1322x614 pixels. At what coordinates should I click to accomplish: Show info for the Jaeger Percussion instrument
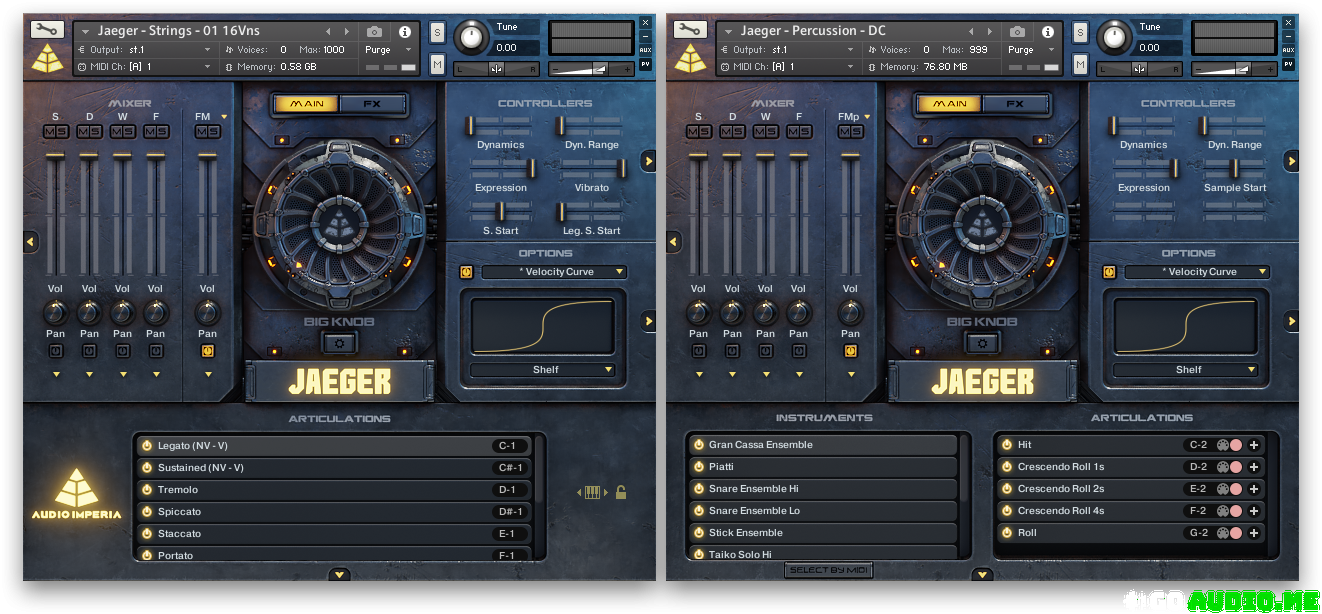pos(1047,32)
